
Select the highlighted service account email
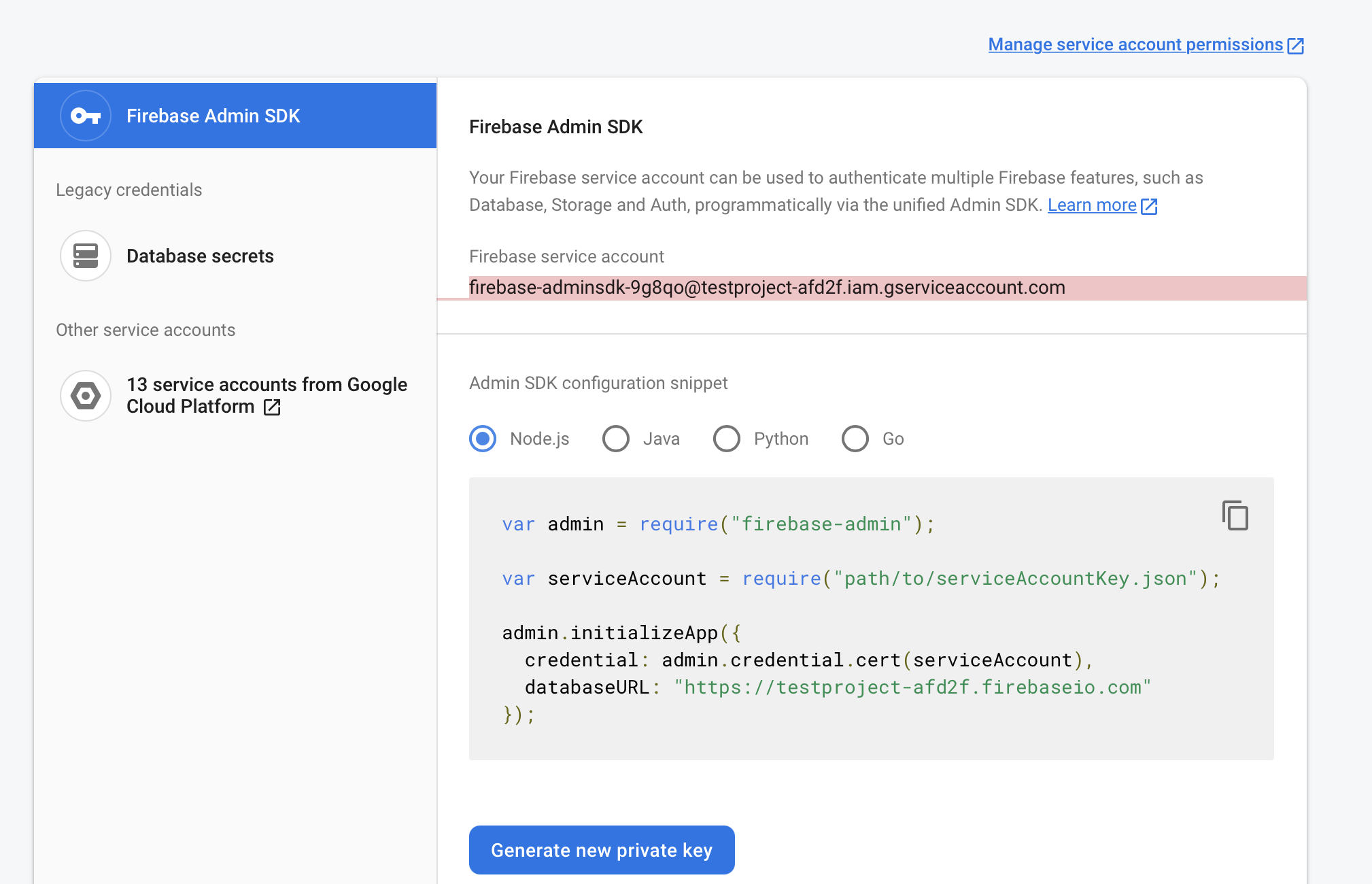click(x=767, y=287)
